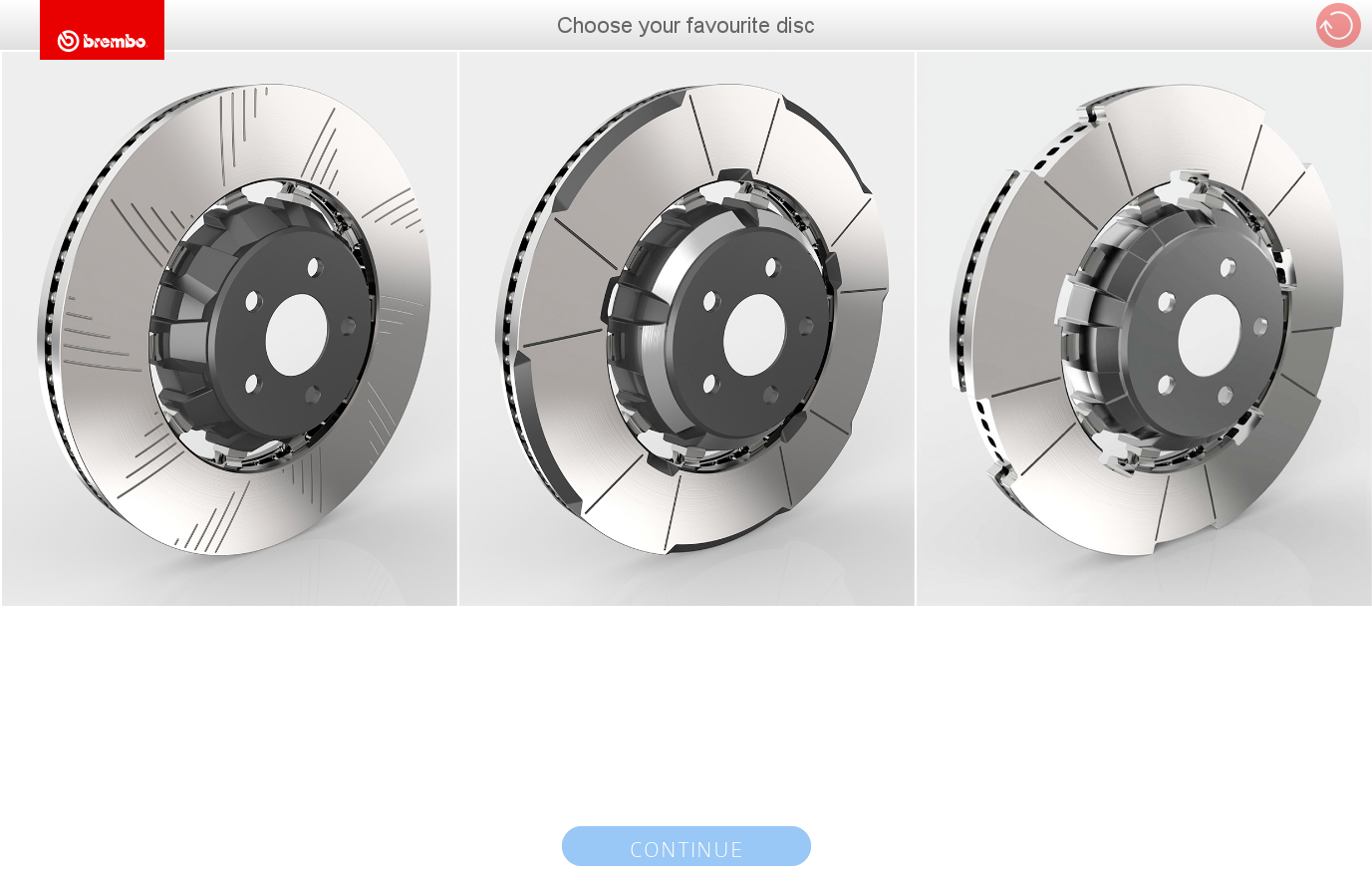Screen dimensions: 1372x871
Task: Select the right disc with notched outer edge
Action: click(1144, 329)
